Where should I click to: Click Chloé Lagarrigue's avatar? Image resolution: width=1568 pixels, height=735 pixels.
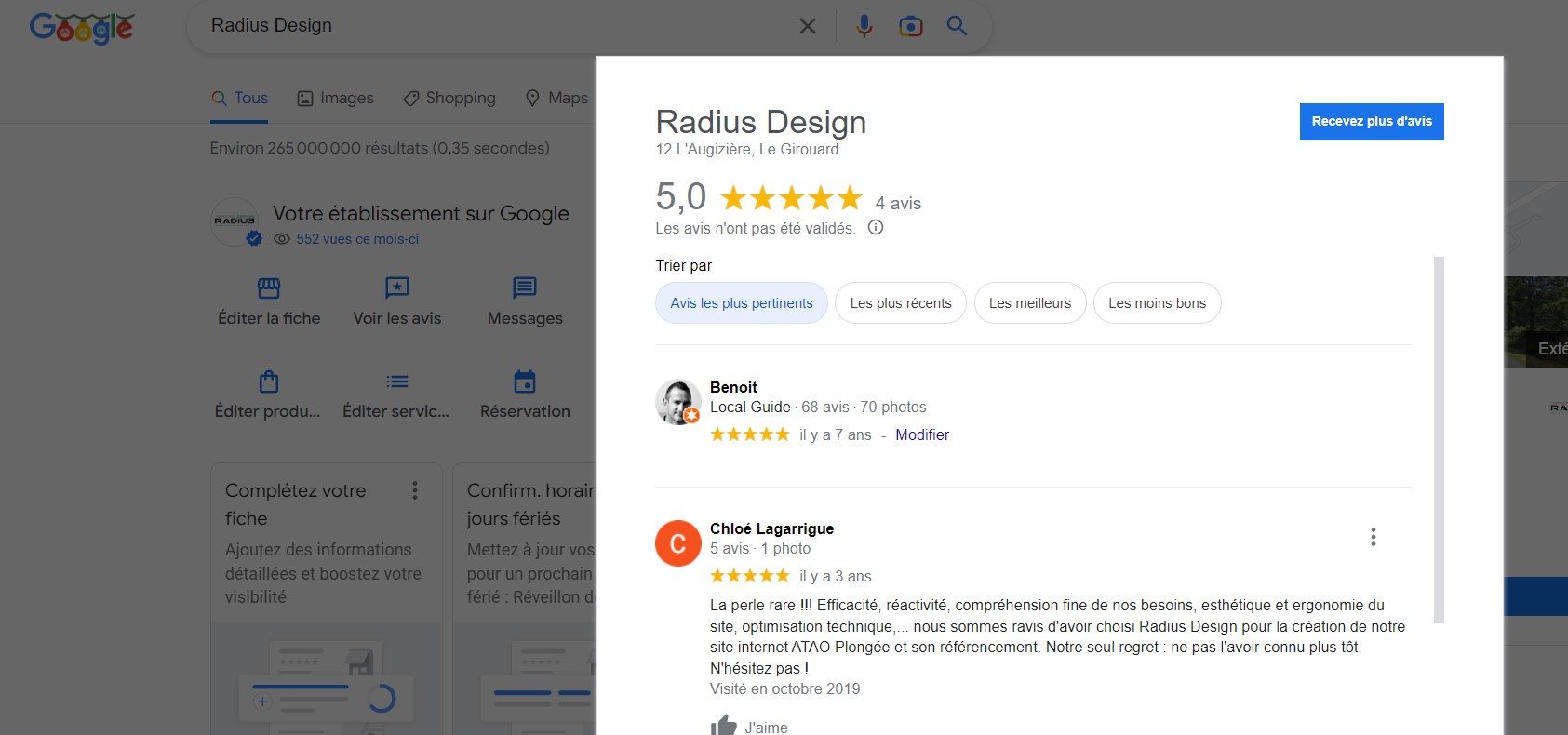pyautogui.click(x=678, y=543)
